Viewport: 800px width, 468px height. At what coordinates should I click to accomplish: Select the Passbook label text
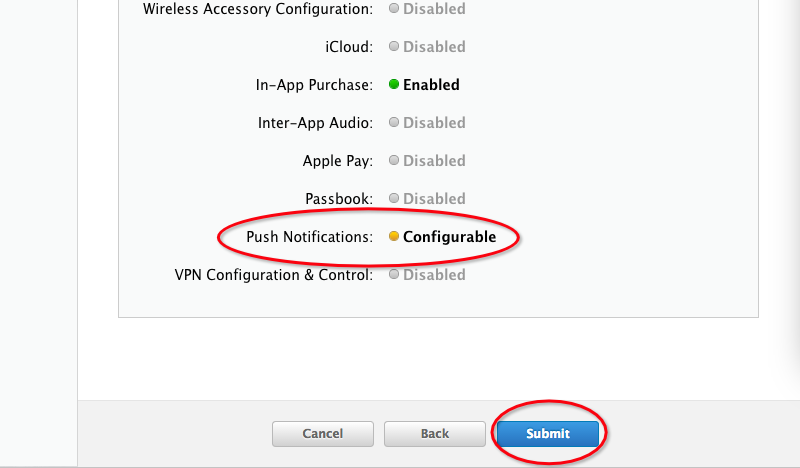tap(339, 199)
